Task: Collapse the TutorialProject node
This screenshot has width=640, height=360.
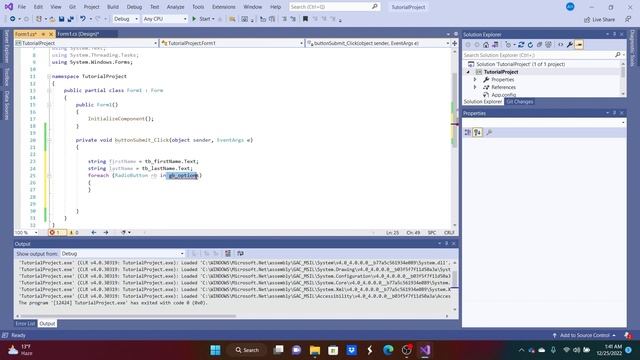Action: coord(469,72)
